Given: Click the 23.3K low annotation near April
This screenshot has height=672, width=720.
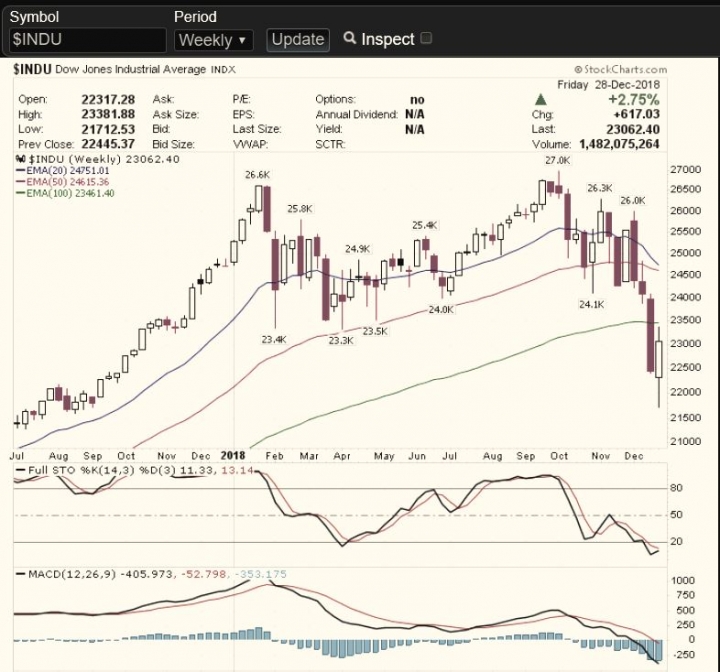Looking at the screenshot, I should point(341,341).
